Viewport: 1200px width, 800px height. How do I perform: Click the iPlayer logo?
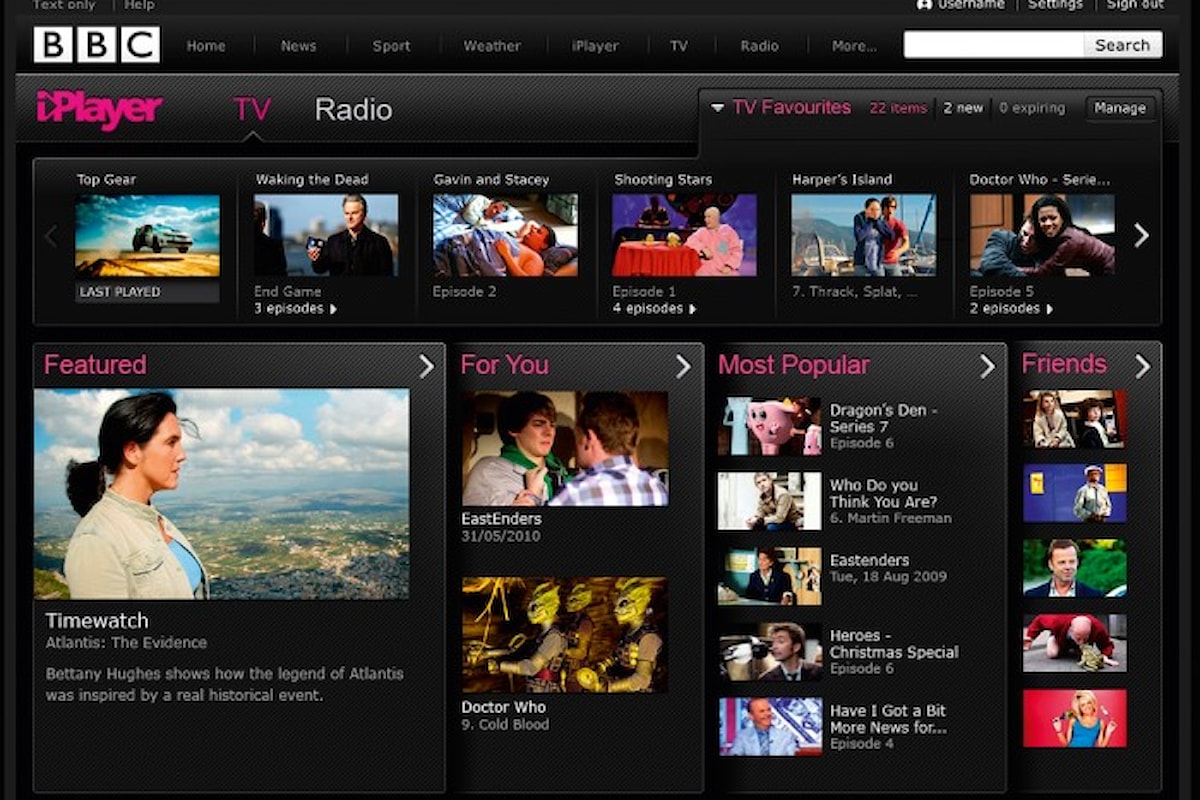pyautogui.click(x=99, y=109)
